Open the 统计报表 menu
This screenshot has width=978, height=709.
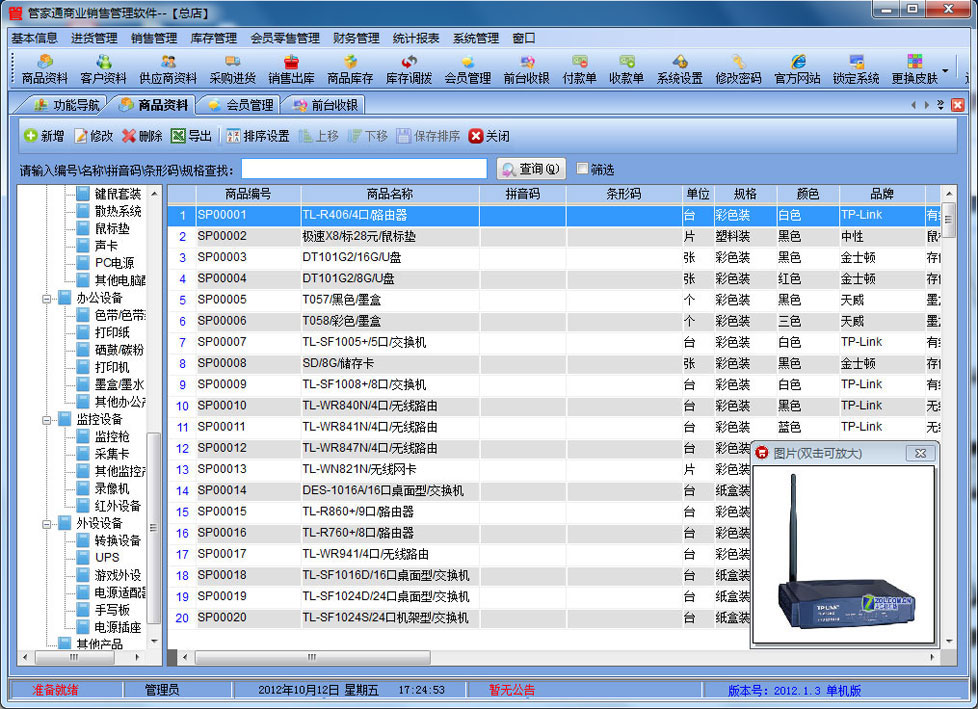(416, 38)
